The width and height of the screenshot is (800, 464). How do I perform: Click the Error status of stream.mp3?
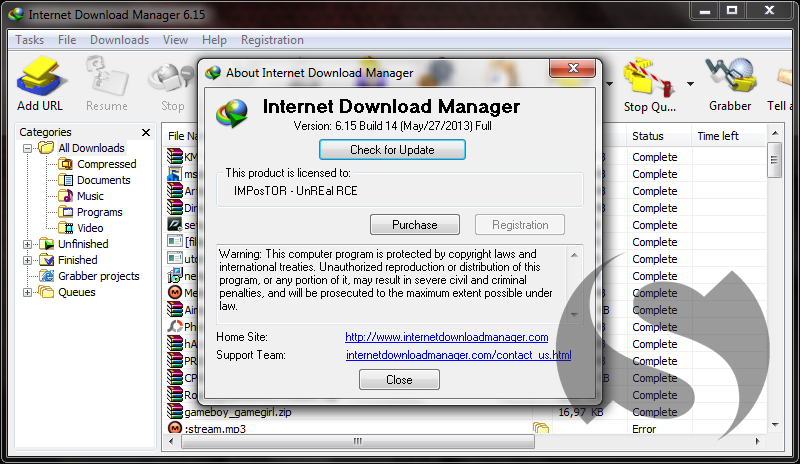644,429
